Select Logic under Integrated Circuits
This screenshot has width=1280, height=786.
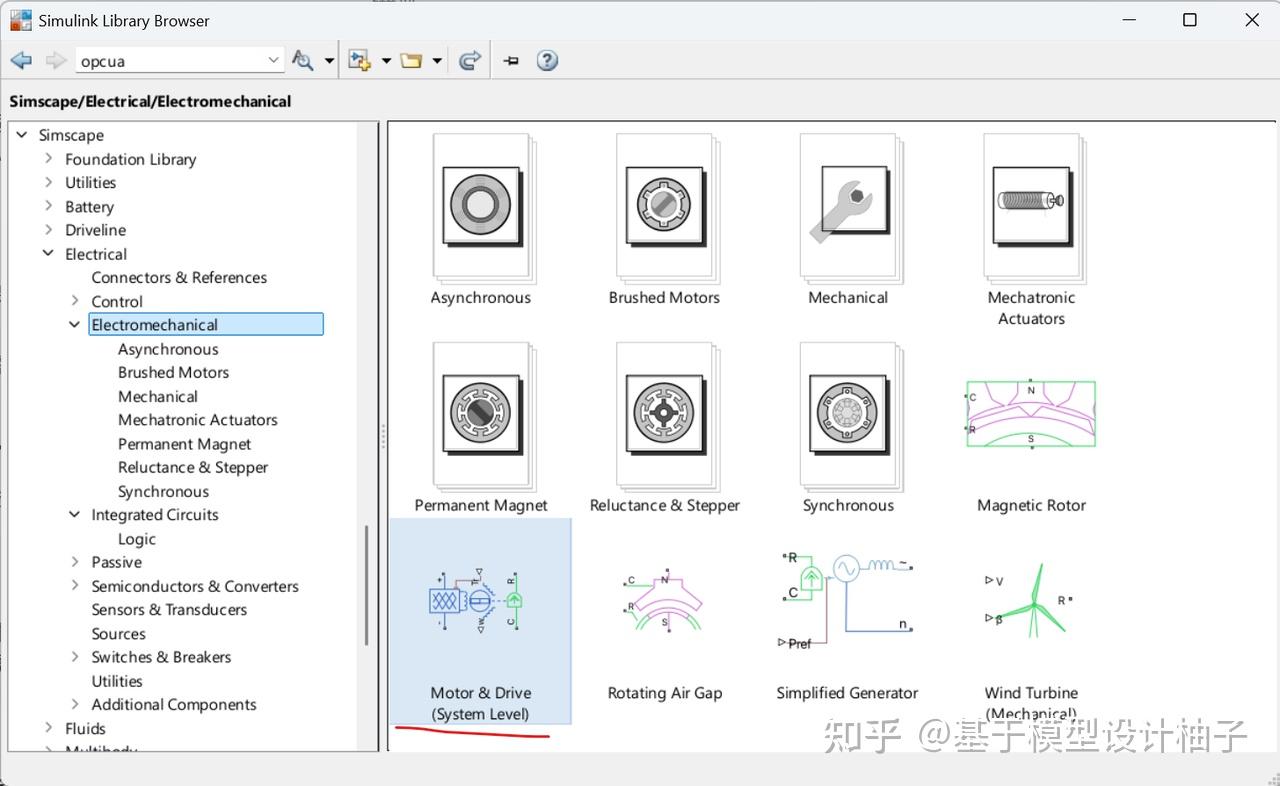coord(137,539)
